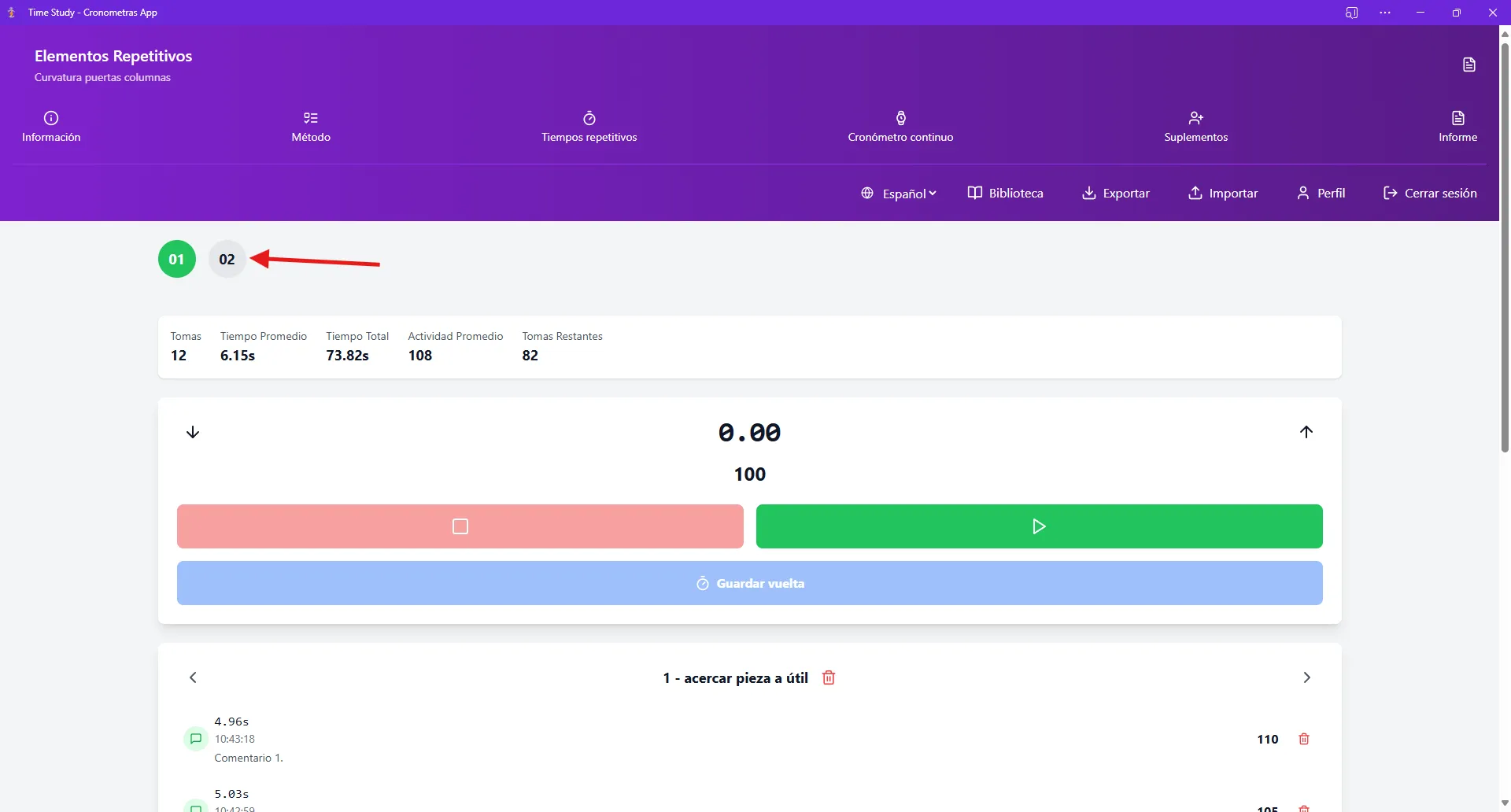1511x812 pixels.
Task: Click Cerrar sesión to log out
Action: pyautogui.click(x=1430, y=193)
